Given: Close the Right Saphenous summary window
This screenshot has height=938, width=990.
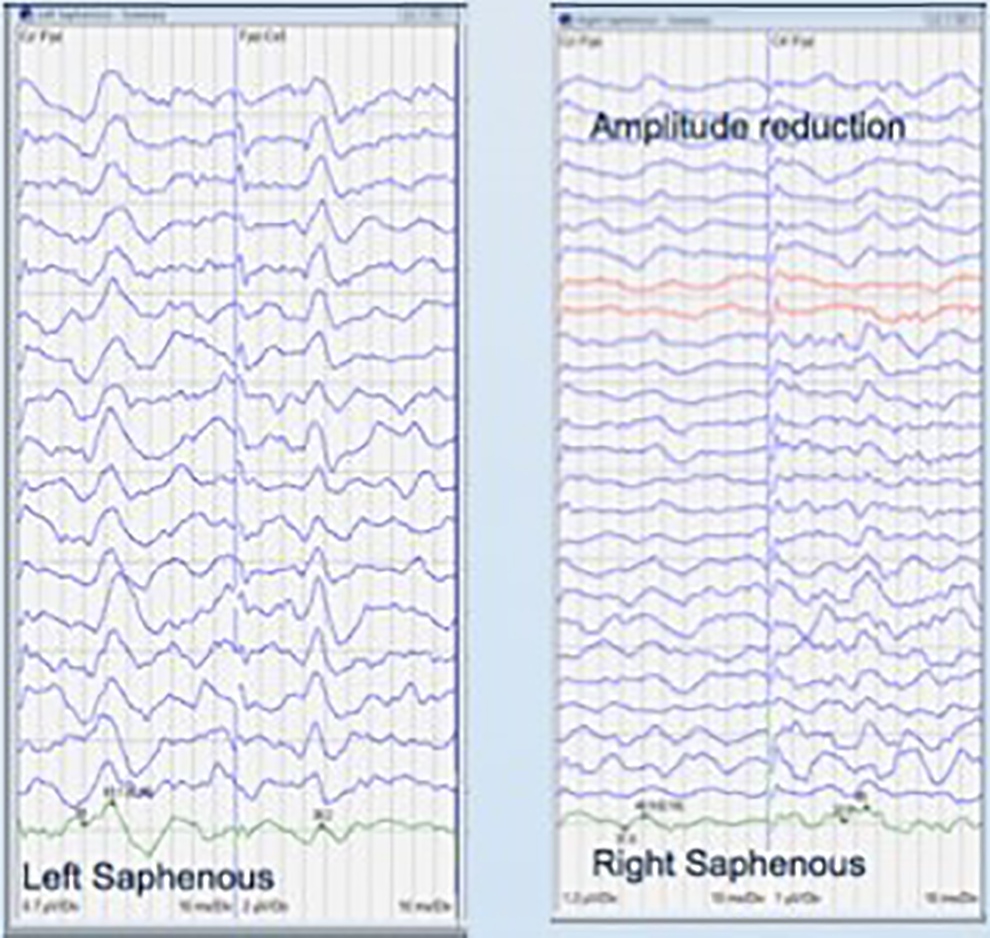Looking at the screenshot, I should (976, 20).
